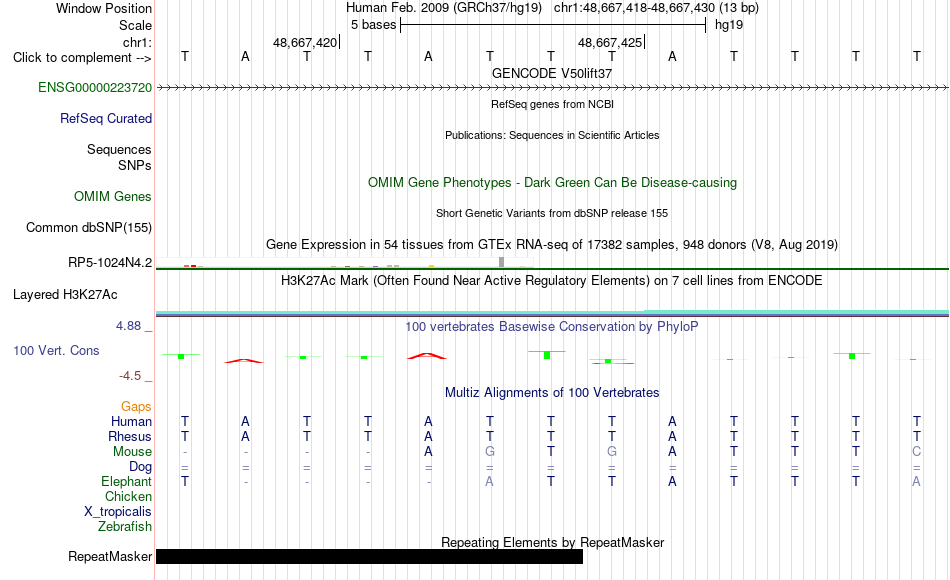Click the C base in the Mouse row
This screenshot has width=950, height=580.
(917, 452)
